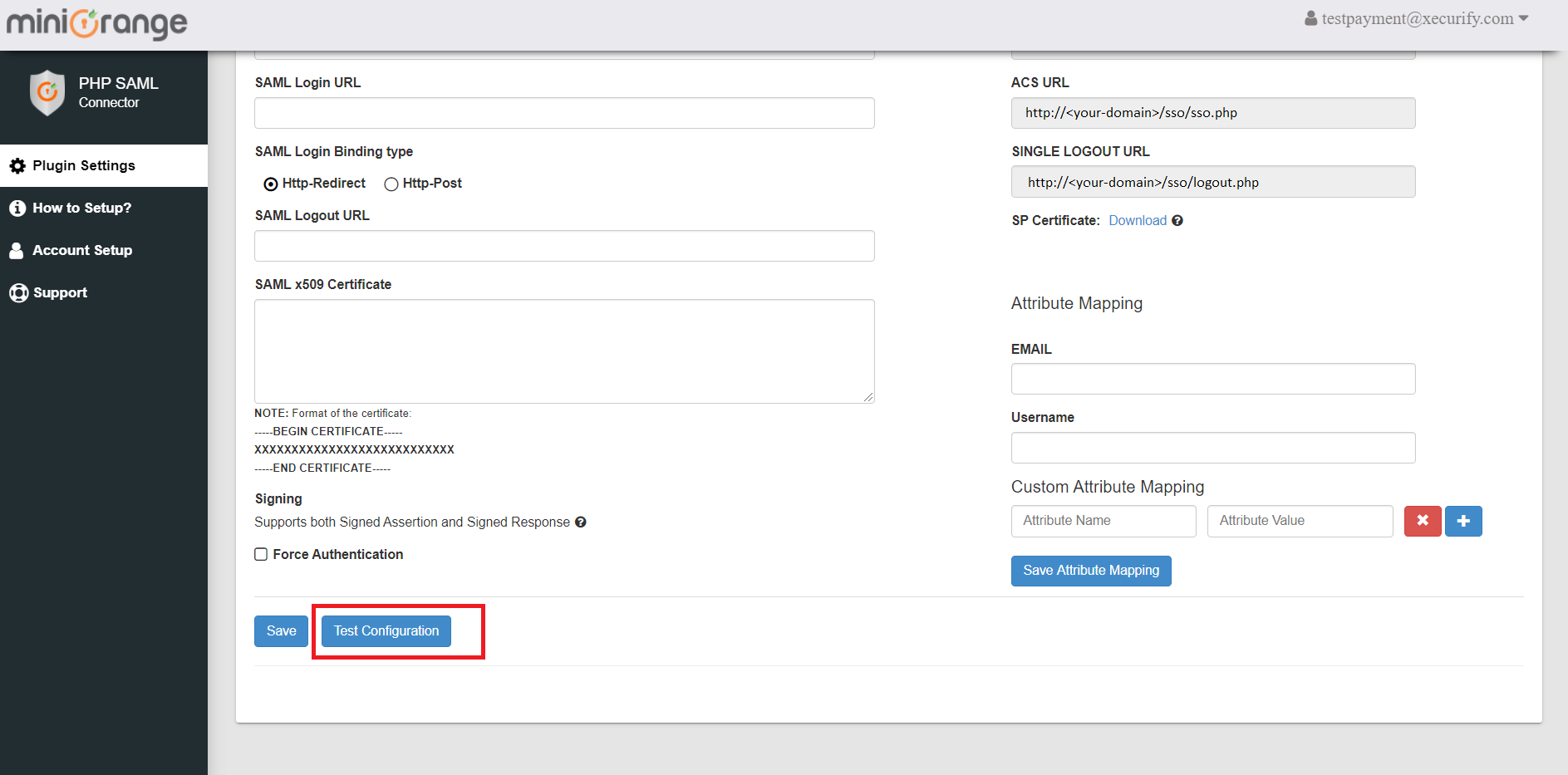
Task: Click the -----END CERTIFICATE----- note text
Action: coord(322,468)
